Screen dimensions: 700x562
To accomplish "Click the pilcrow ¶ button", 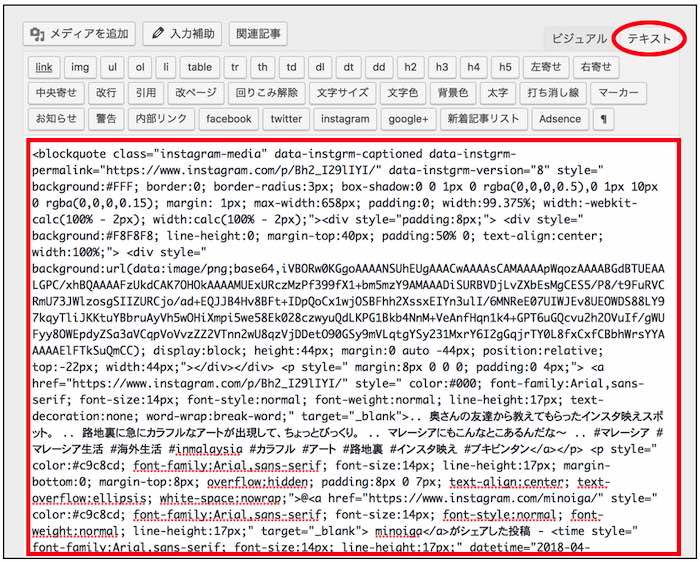I will [604, 119].
